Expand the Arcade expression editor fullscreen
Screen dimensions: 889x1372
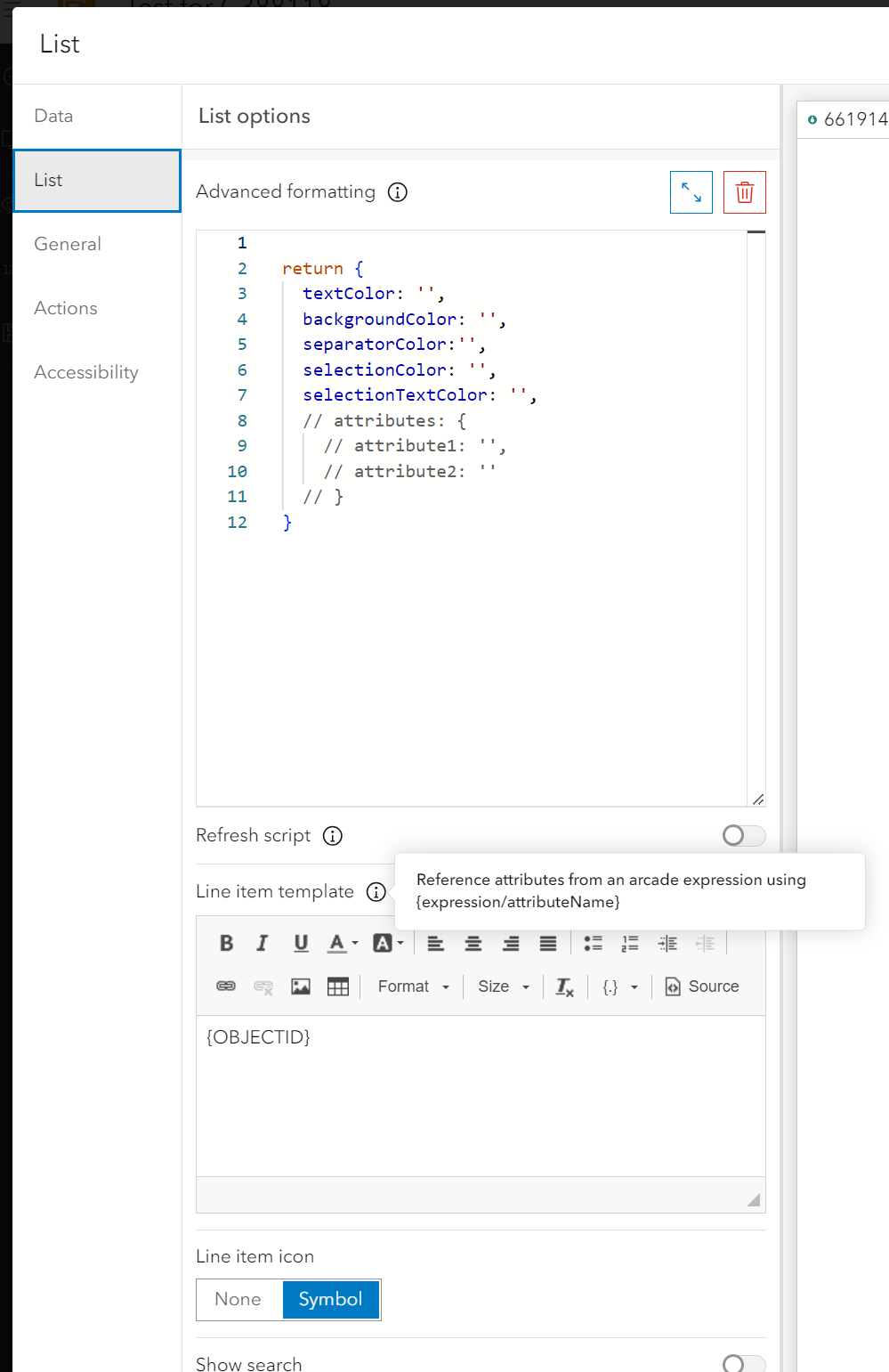(x=691, y=191)
